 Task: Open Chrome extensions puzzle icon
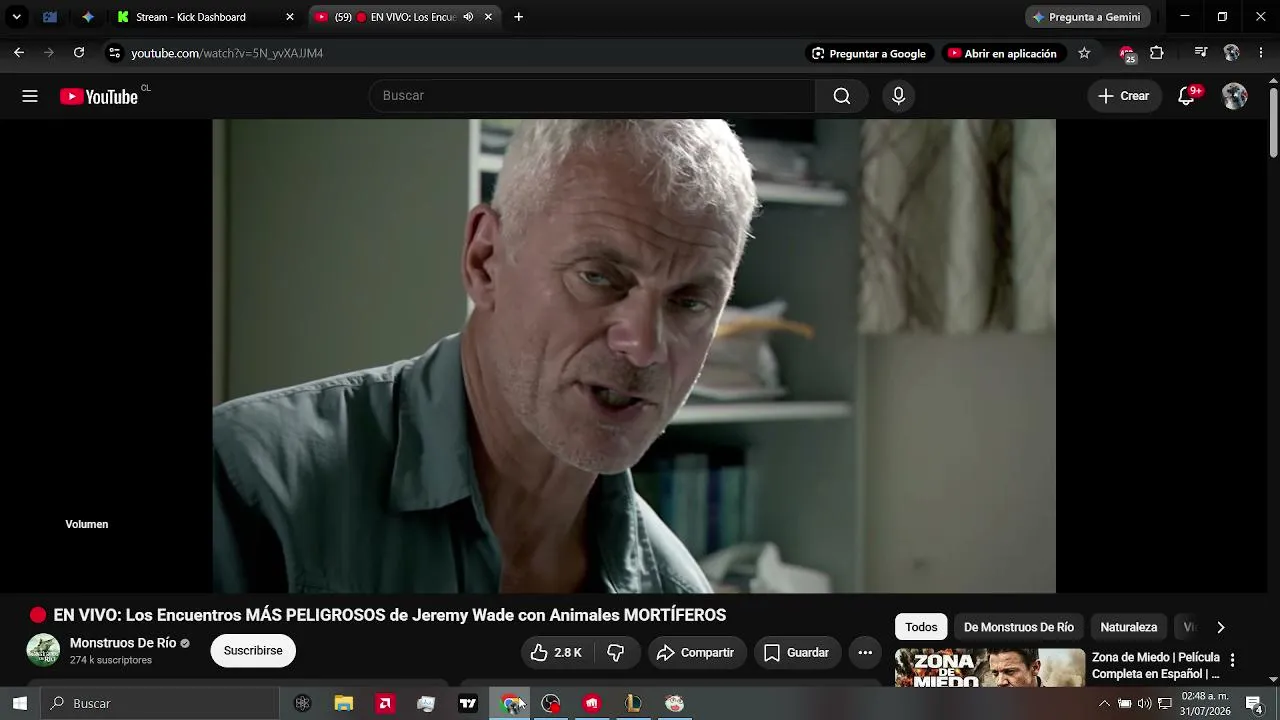point(1157,53)
